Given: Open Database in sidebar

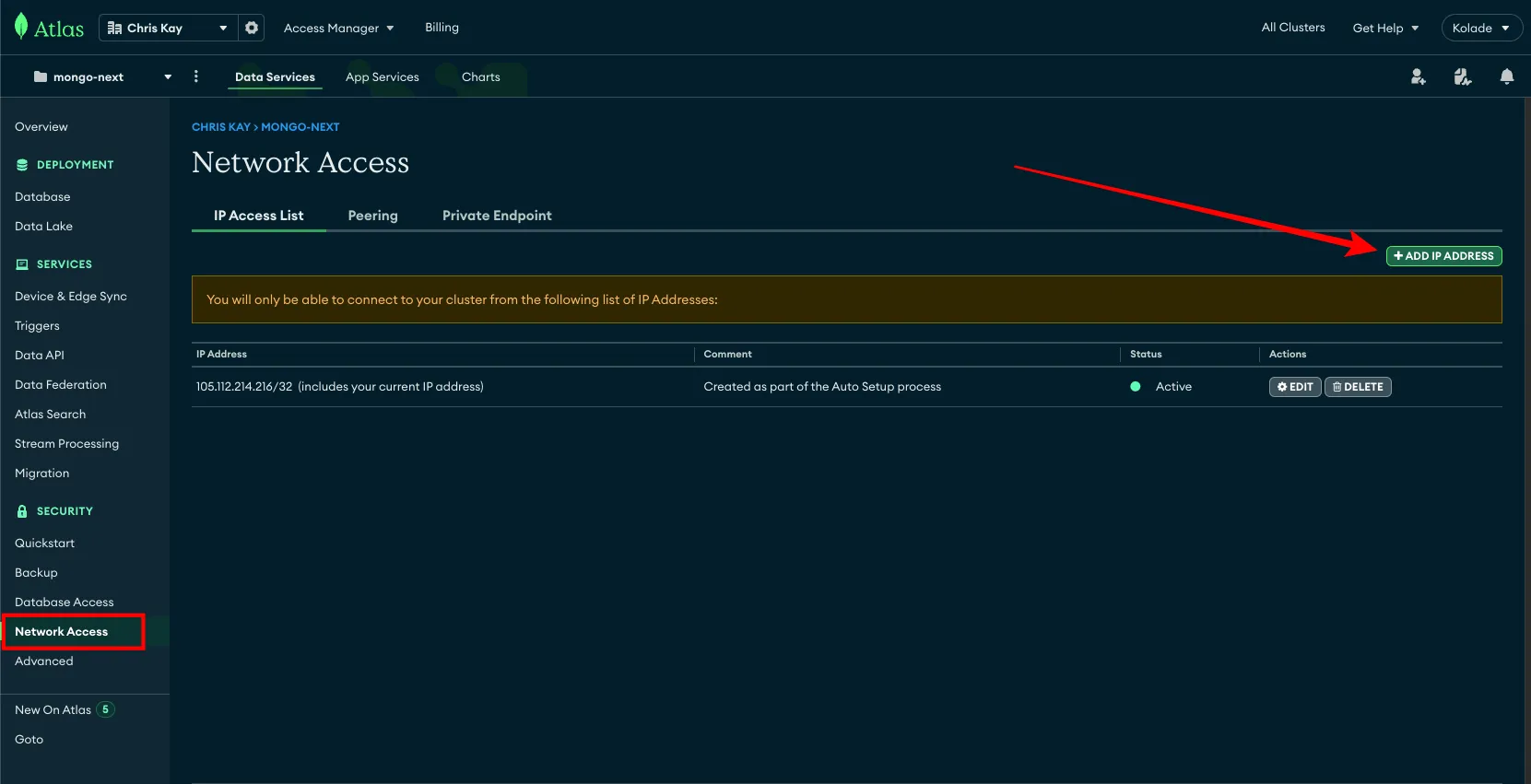Looking at the screenshot, I should tap(42, 197).
